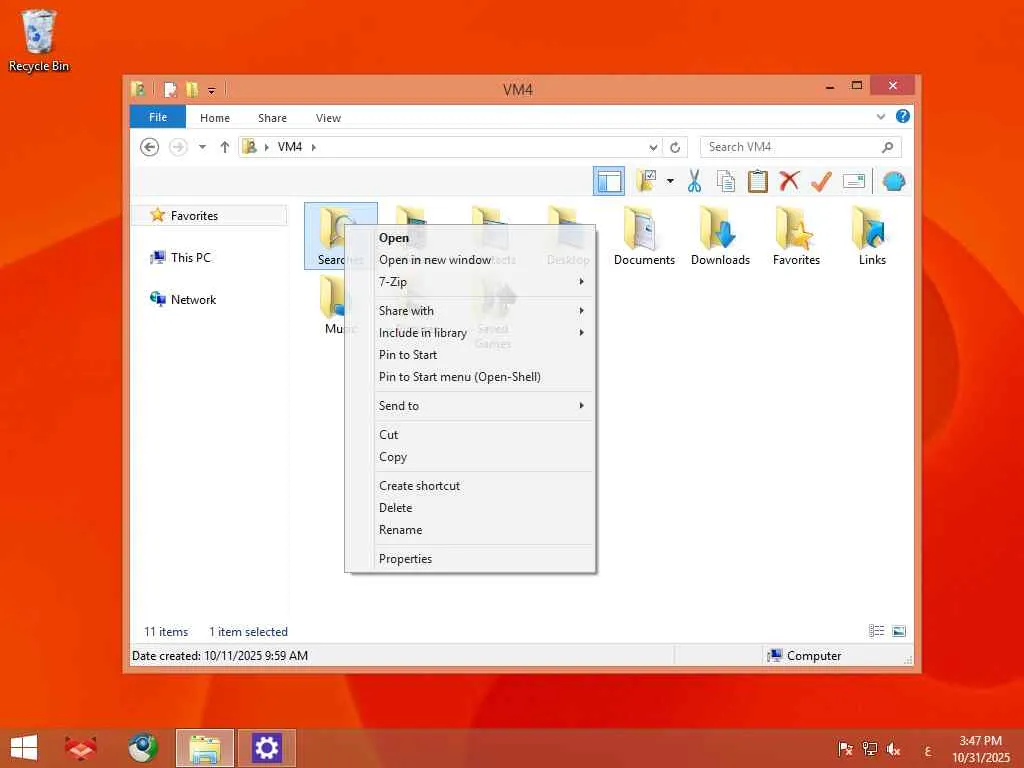Go up one level with Up arrow
The height and width of the screenshot is (768, 1024).
click(225, 147)
